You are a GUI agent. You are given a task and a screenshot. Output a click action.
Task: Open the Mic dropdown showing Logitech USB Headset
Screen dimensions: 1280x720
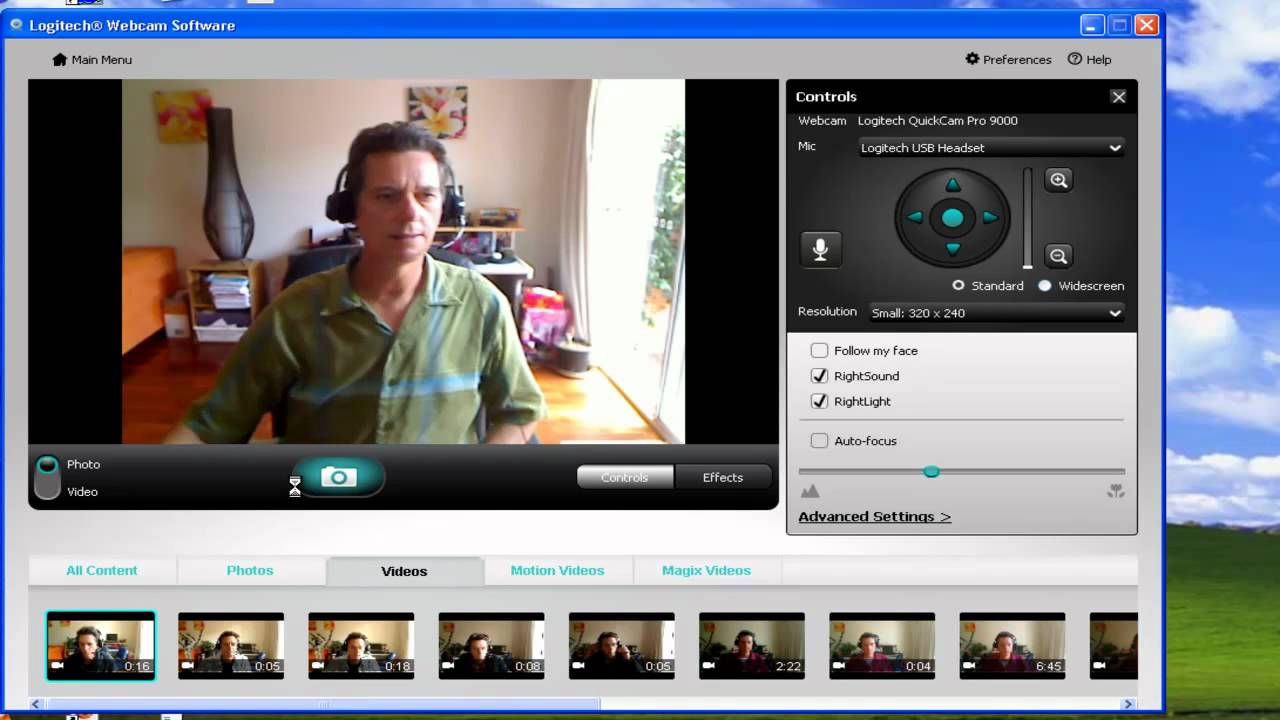pyautogui.click(x=991, y=147)
